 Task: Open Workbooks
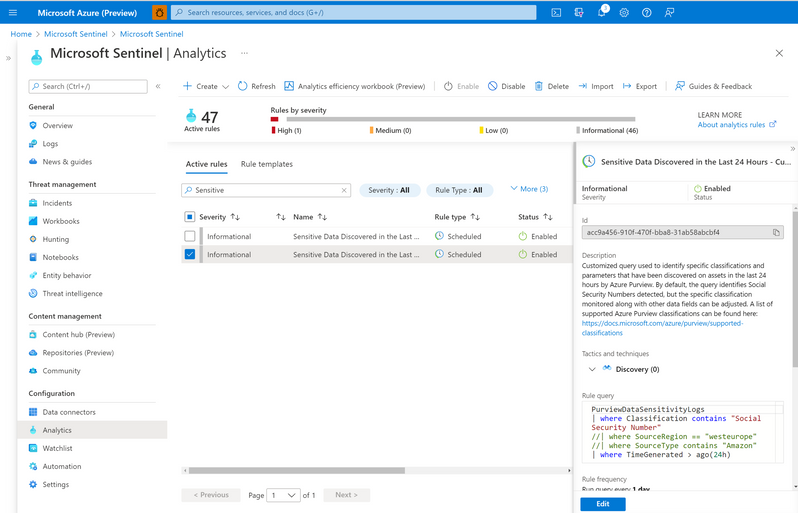(61, 221)
